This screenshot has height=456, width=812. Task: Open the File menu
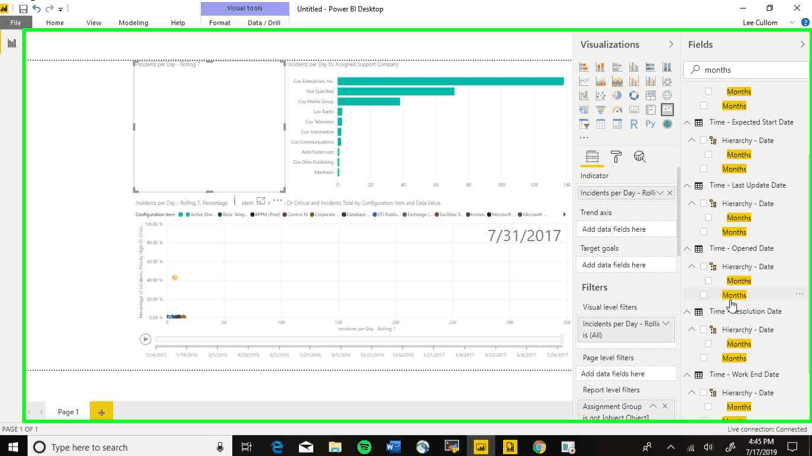coord(16,23)
